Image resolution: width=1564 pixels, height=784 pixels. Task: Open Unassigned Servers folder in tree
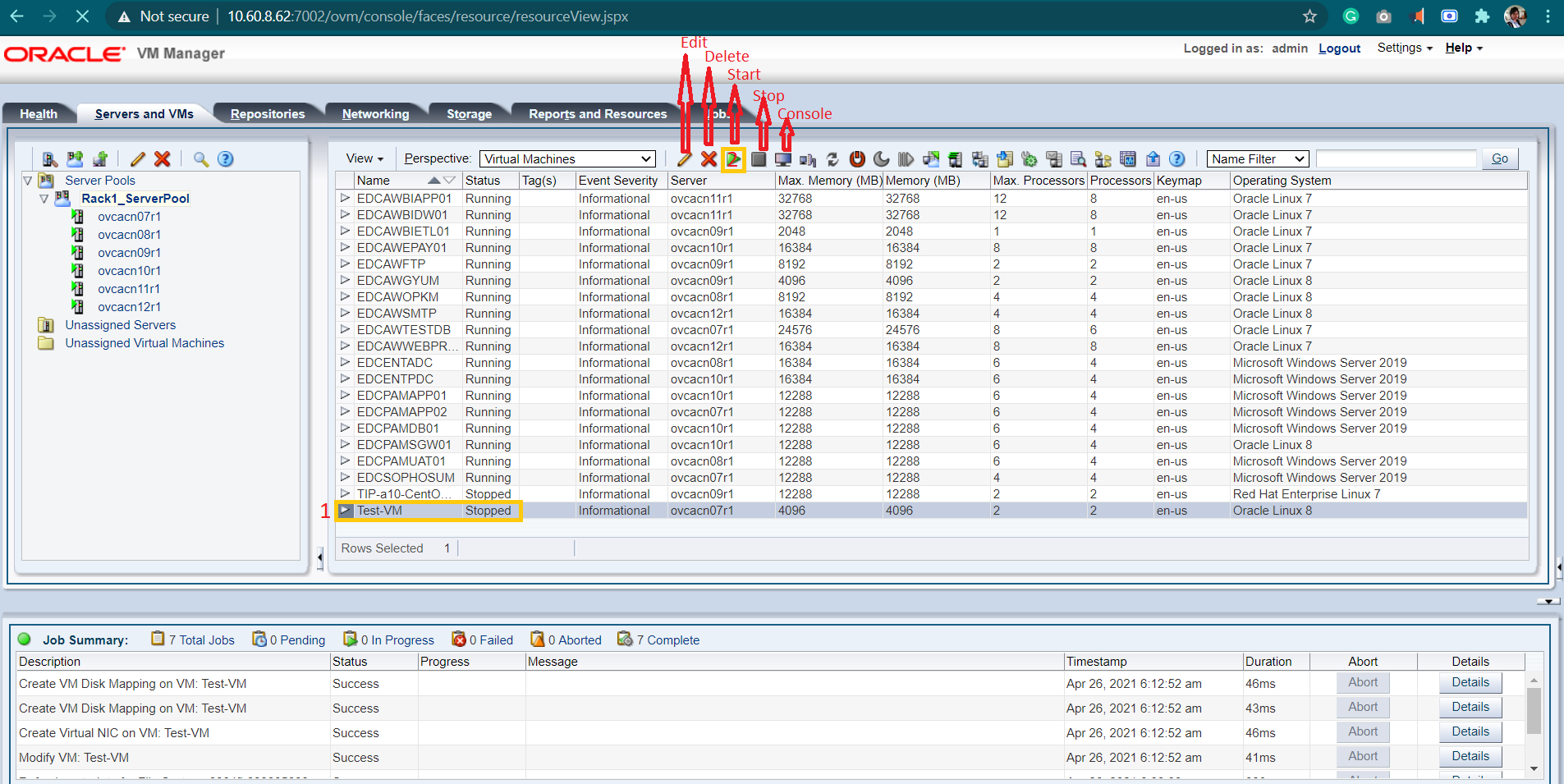[x=120, y=325]
